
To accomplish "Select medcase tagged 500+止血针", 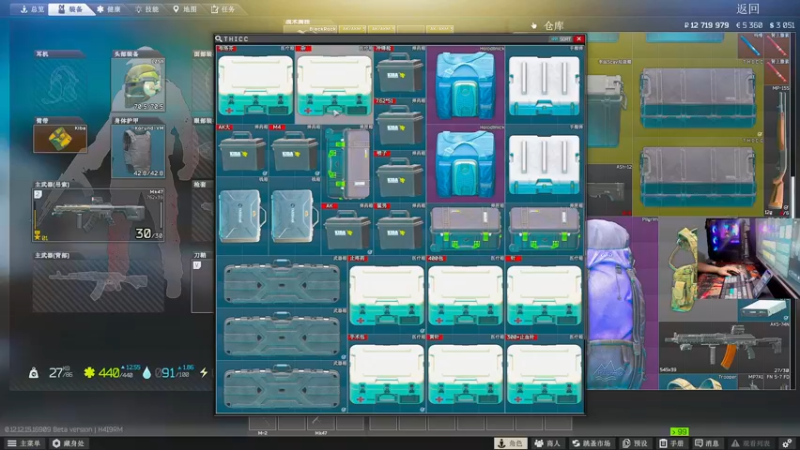I will click(x=544, y=373).
